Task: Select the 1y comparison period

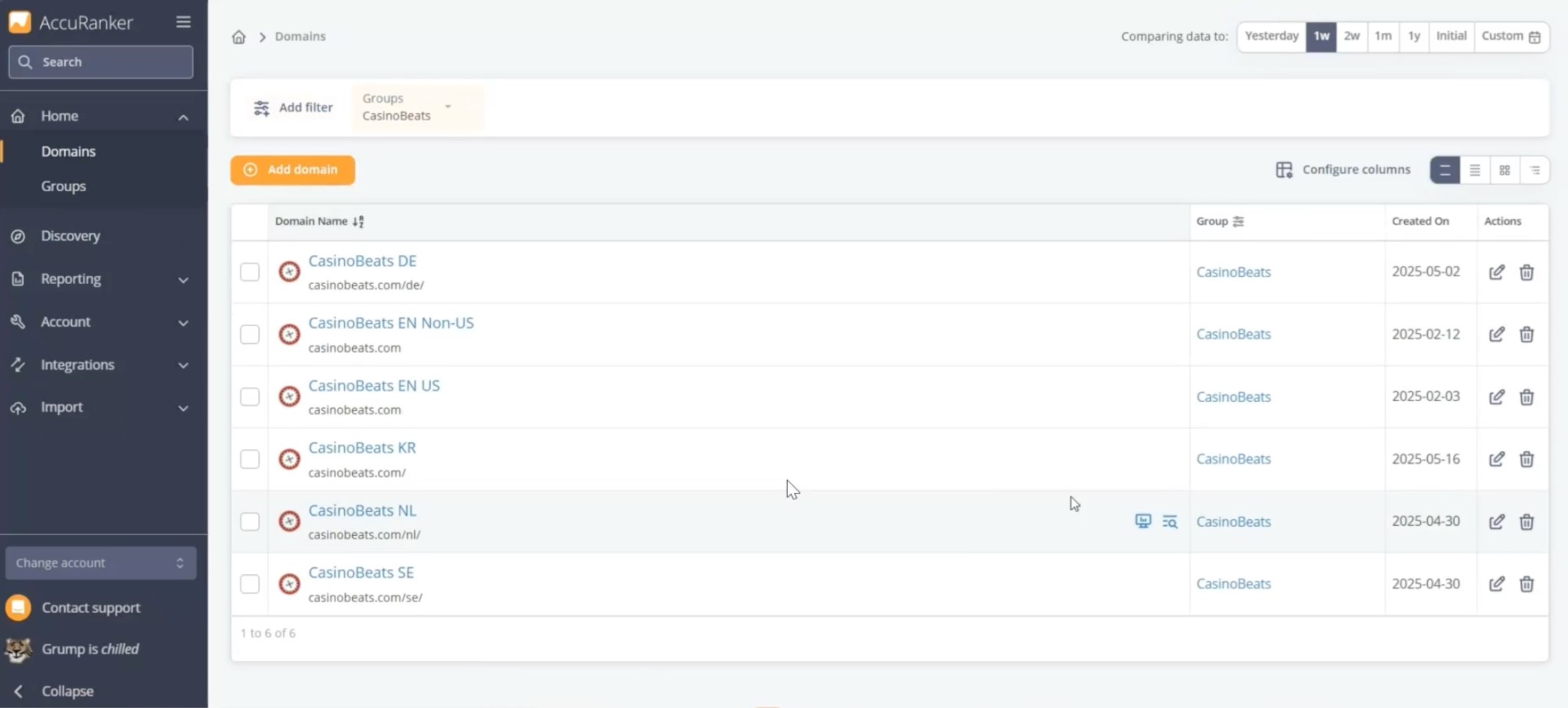Action: [x=1414, y=36]
